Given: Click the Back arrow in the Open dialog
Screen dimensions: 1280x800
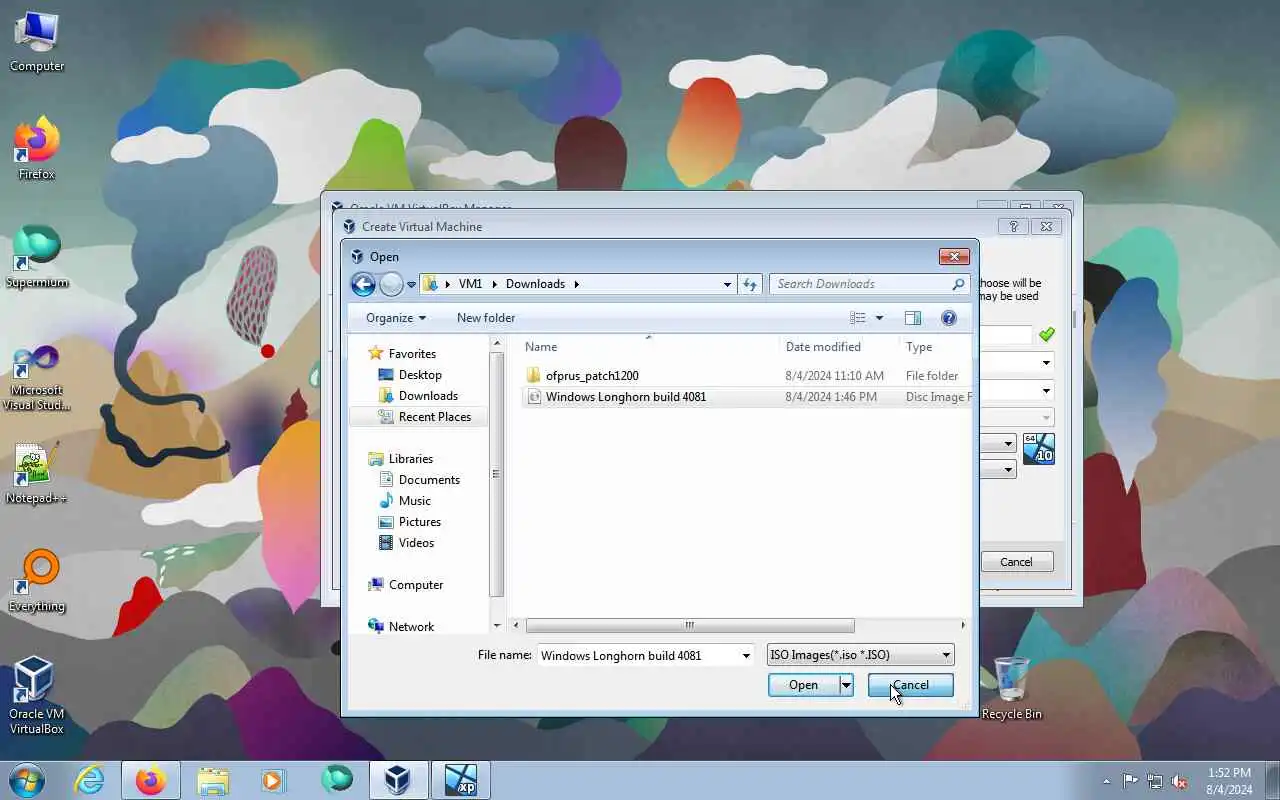Looking at the screenshot, I should point(363,284).
